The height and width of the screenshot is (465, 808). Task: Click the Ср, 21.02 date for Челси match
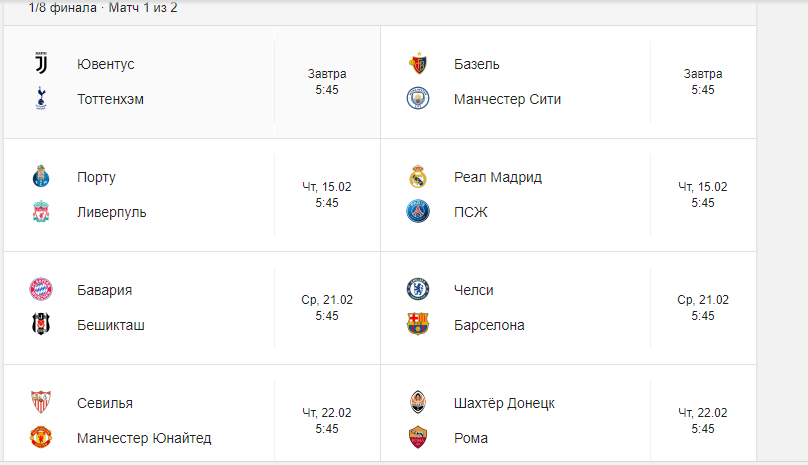703,300
